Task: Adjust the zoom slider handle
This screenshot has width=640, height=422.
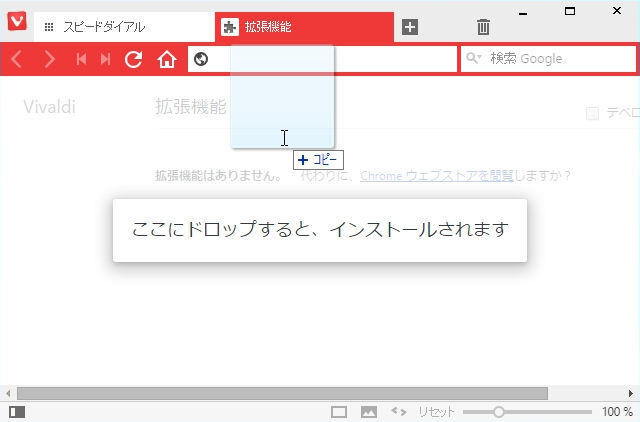Action: [498, 412]
